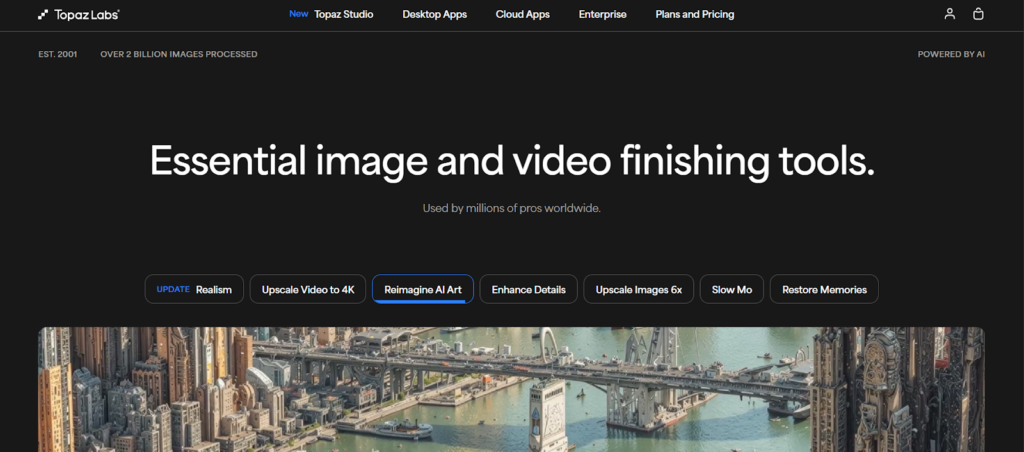Open the Enterprise navigation item

[x=602, y=15]
